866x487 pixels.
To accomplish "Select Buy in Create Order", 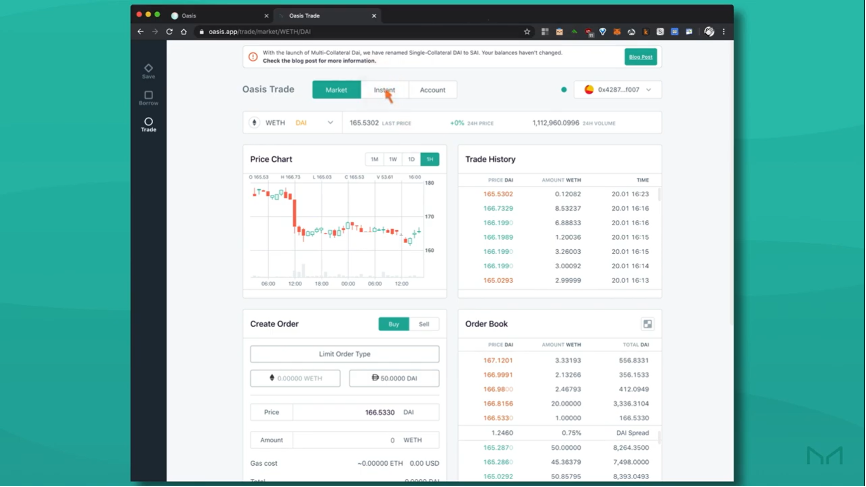I will [x=394, y=324].
